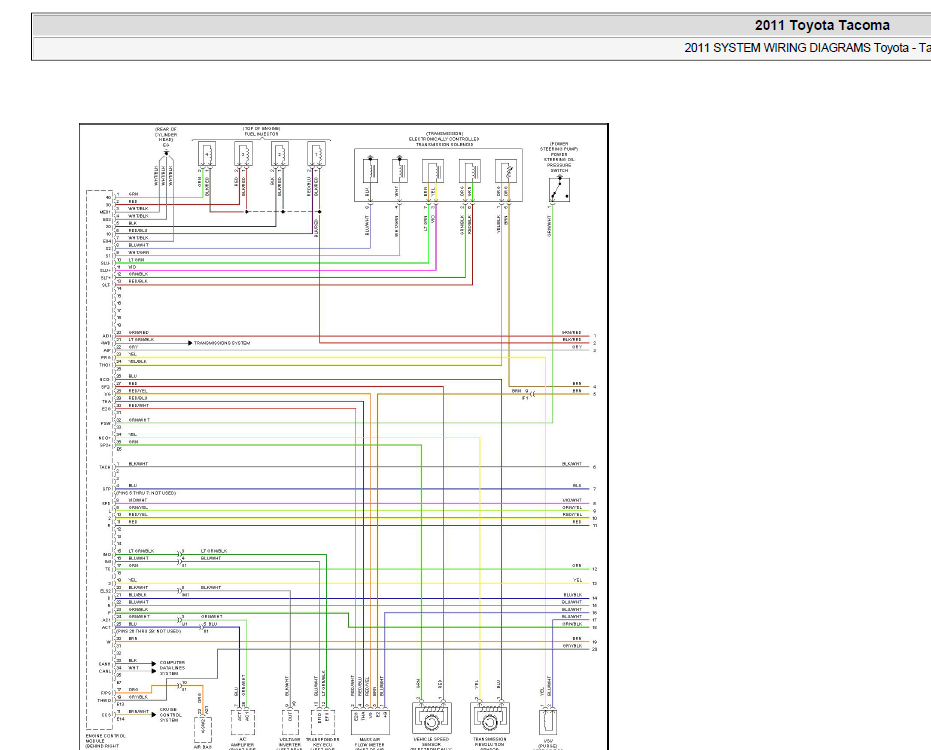Click the 'VIO' wire label at pin 11
This screenshot has width=931, height=750.
(x=132, y=267)
